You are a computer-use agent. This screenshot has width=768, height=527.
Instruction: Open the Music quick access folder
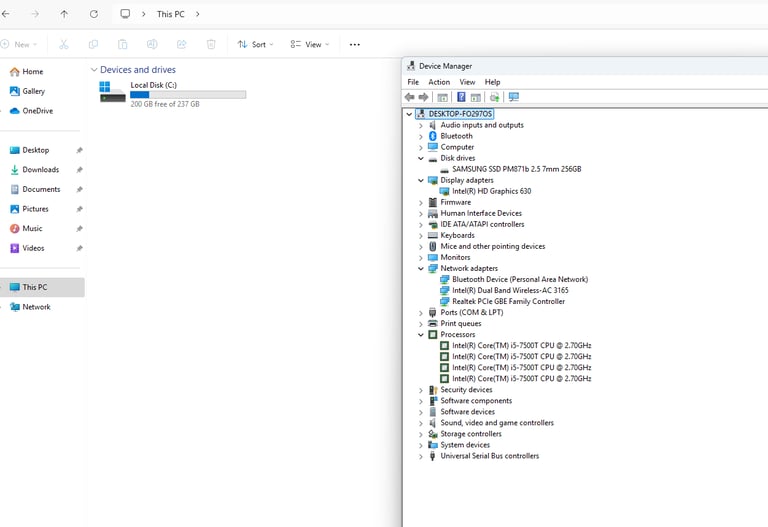(32, 228)
